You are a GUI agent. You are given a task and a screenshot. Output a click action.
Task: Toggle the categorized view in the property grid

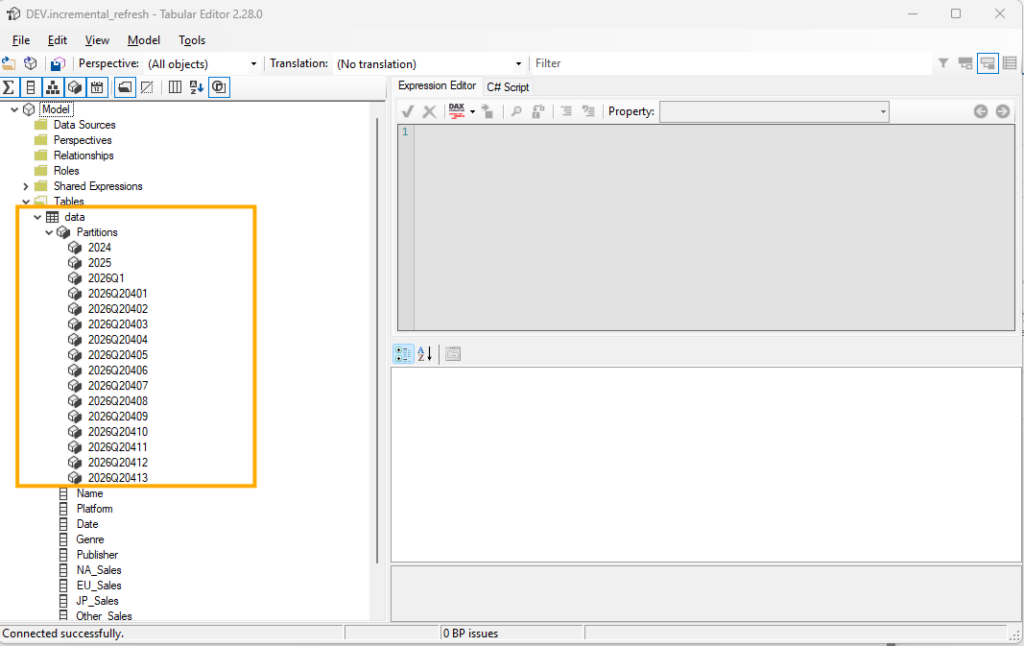402,353
